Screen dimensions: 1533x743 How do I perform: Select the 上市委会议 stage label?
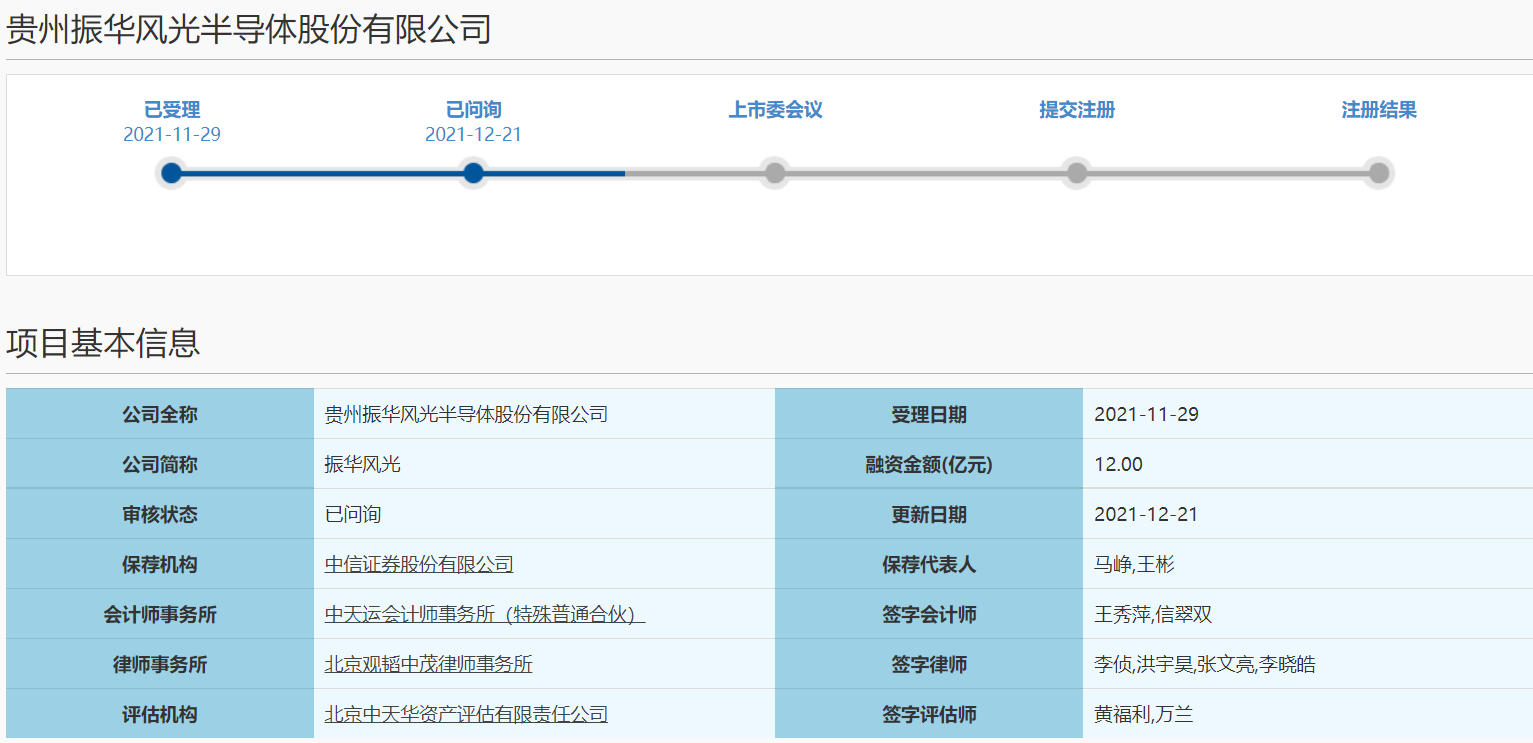tap(775, 110)
